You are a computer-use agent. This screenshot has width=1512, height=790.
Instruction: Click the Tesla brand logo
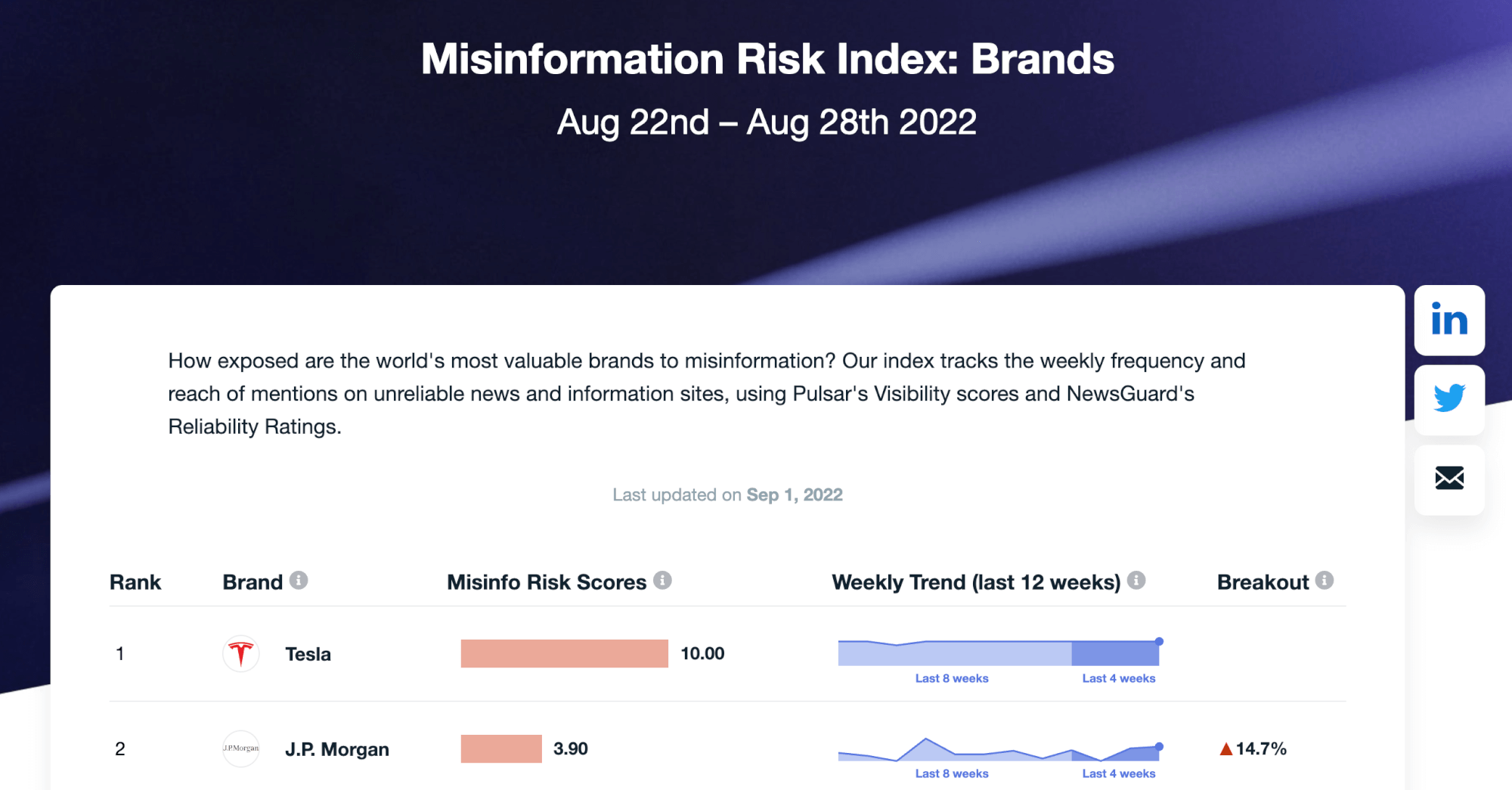(x=241, y=654)
